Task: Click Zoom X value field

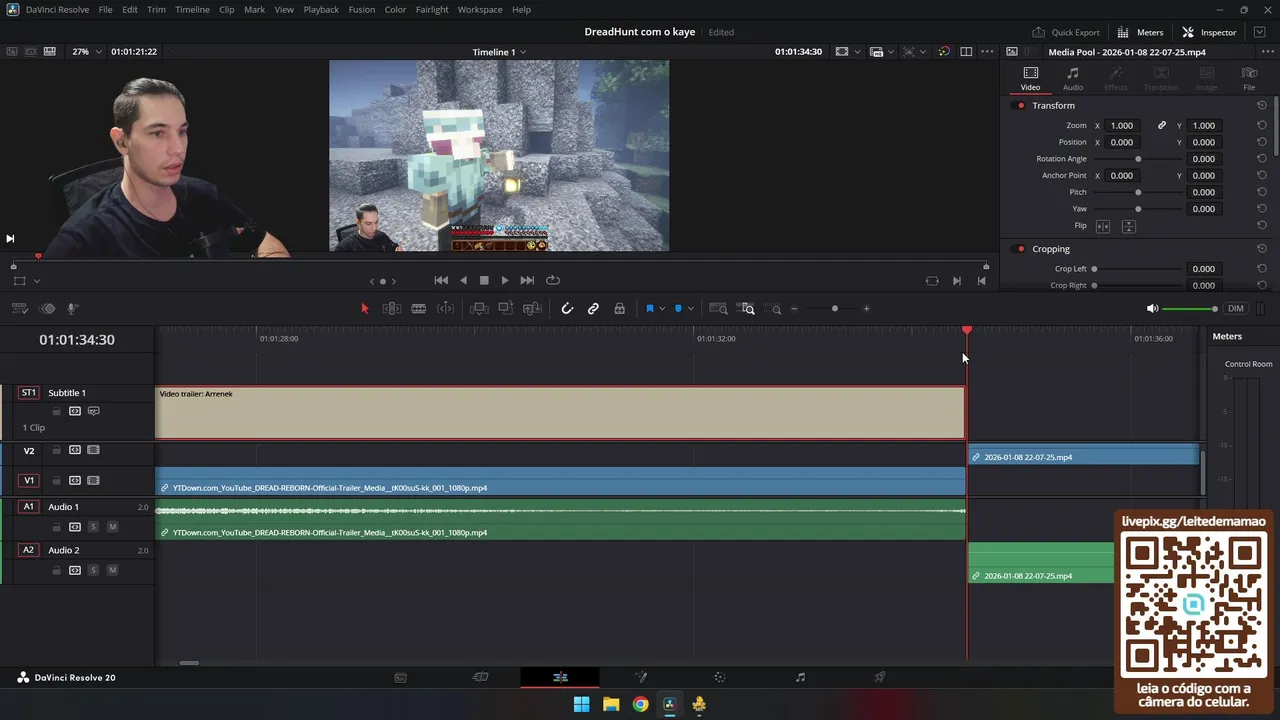Action: click(x=1123, y=126)
